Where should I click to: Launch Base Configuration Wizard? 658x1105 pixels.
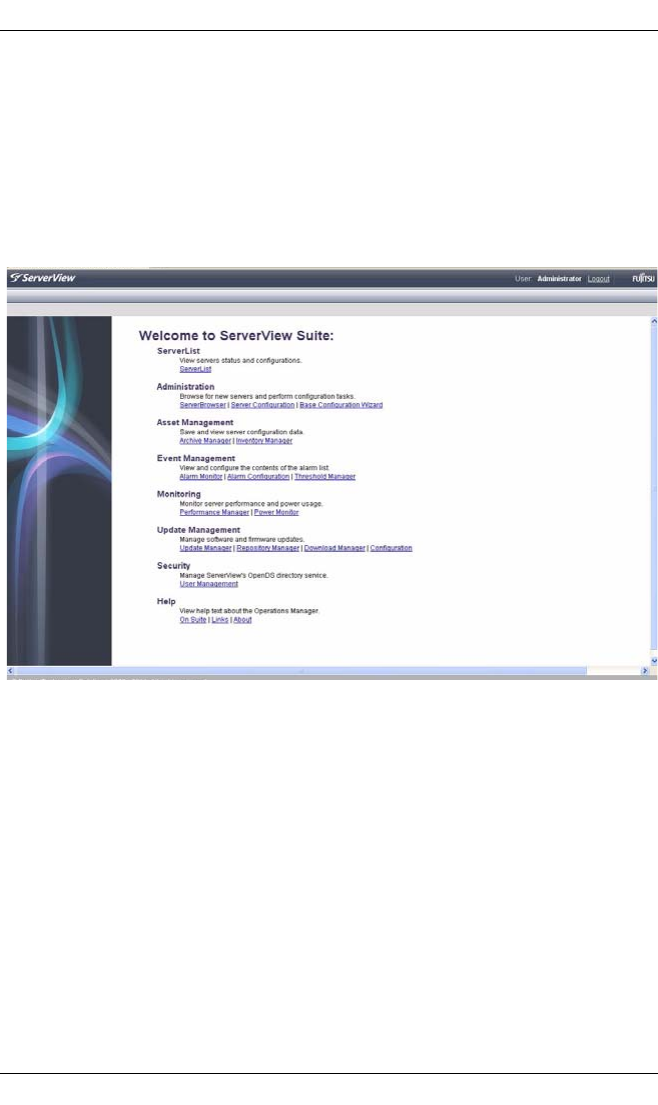pos(341,405)
